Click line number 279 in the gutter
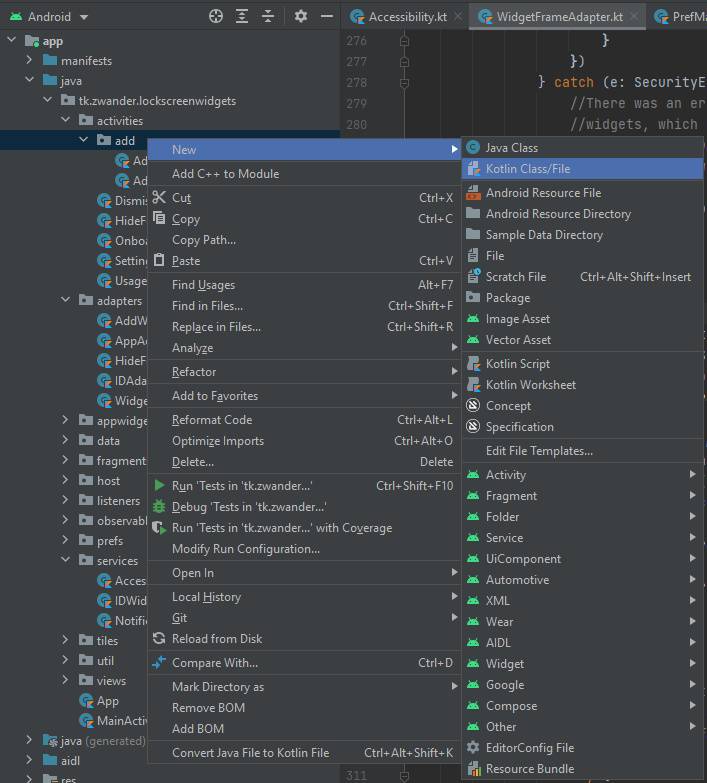Image resolution: width=707 pixels, height=783 pixels. click(356, 103)
